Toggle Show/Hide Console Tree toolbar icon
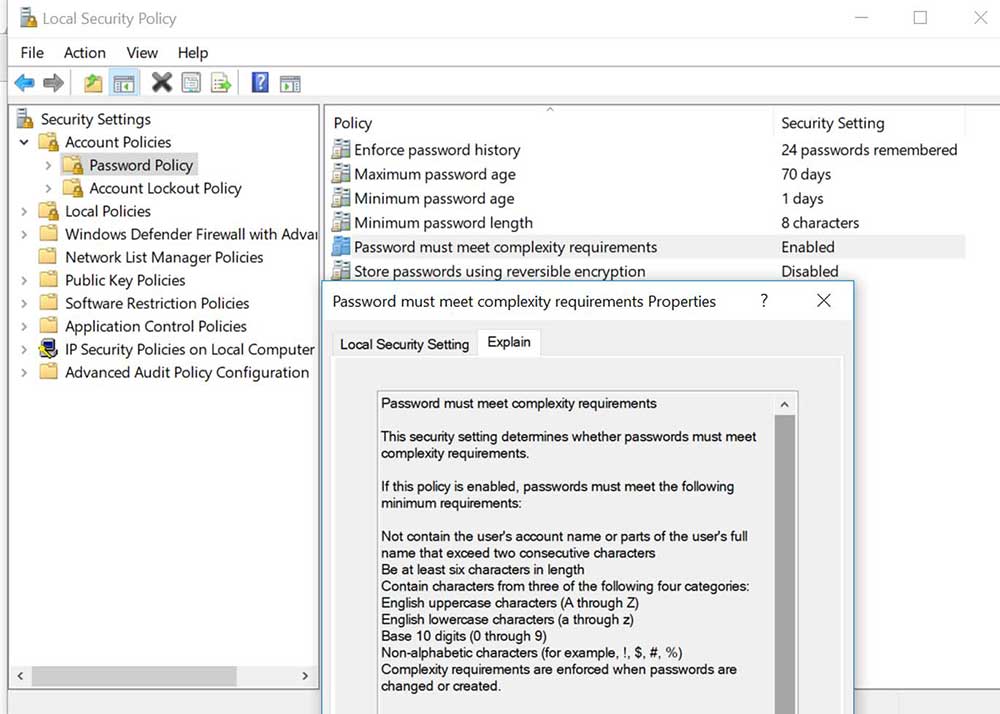Screen dimensions: 1000x714 coord(124,83)
